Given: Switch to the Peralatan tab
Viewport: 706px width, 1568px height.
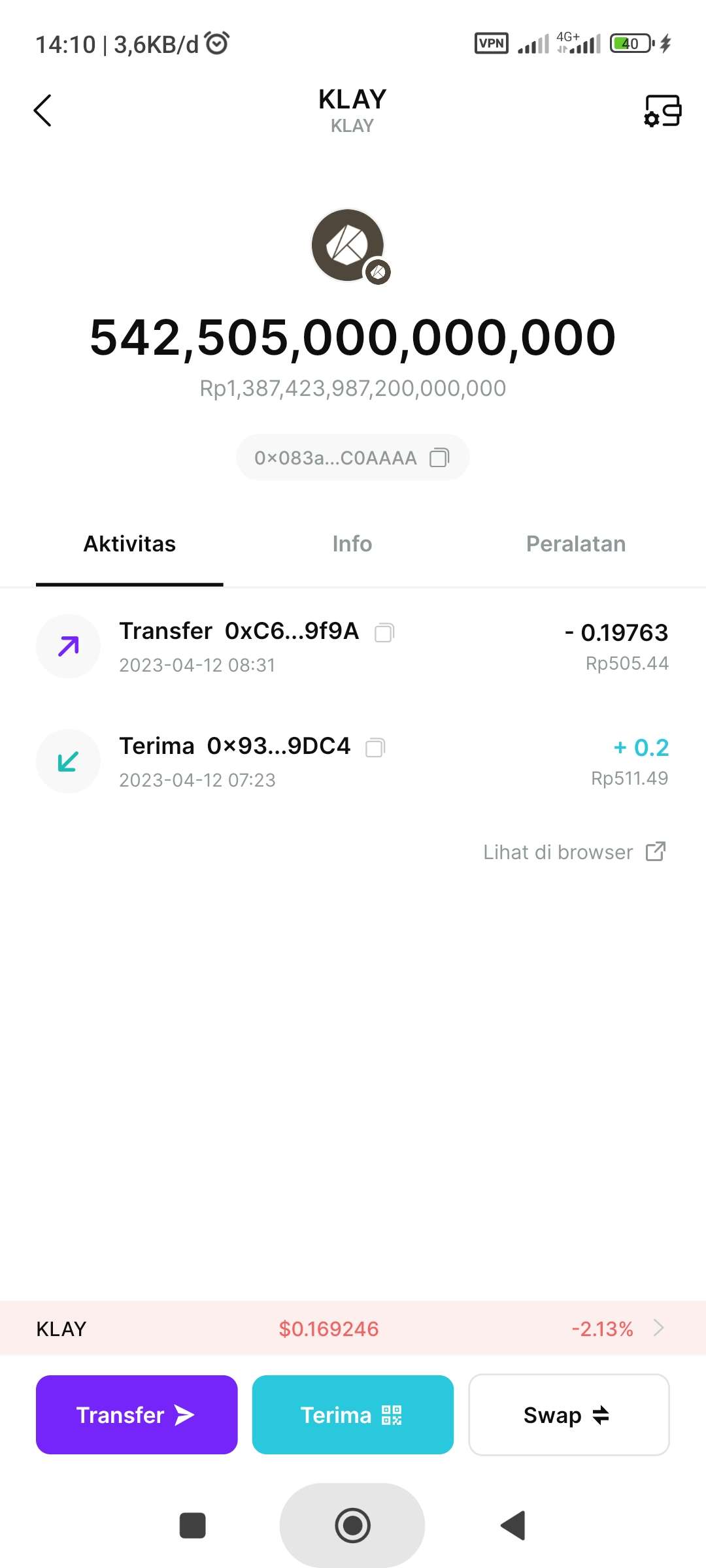Looking at the screenshot, I should [x=576, y=544].
